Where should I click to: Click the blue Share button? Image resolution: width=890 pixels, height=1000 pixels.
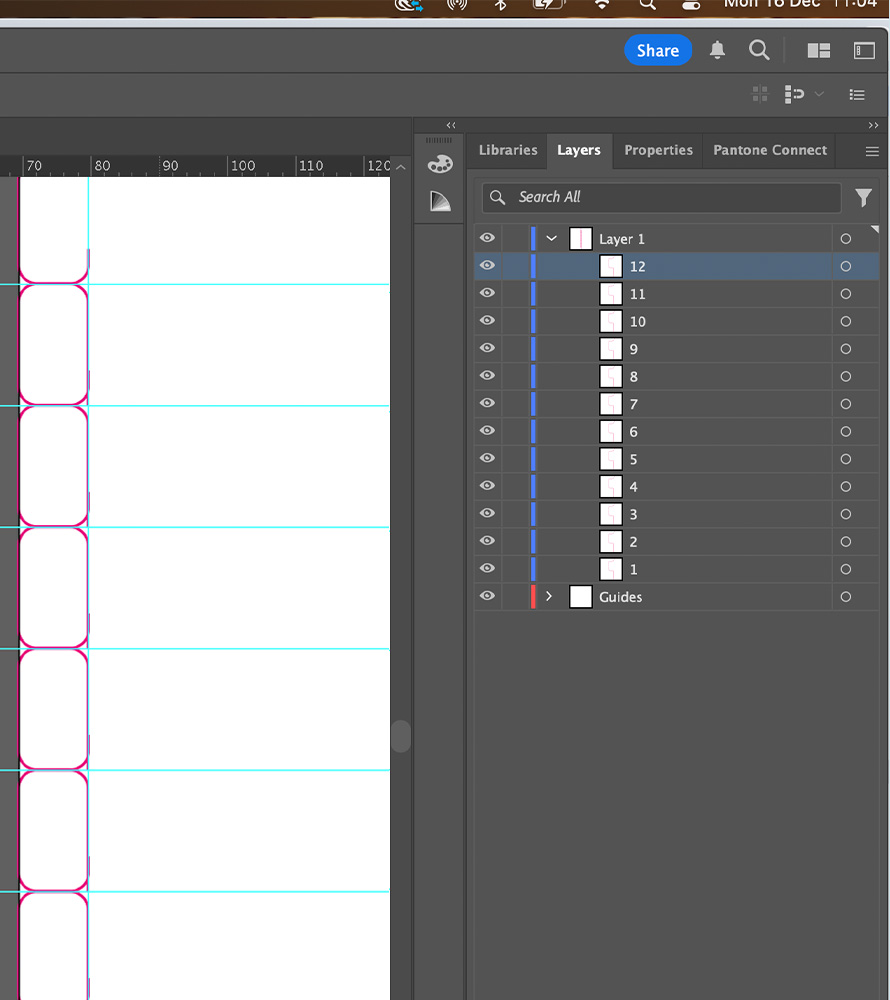pos(658,50)
